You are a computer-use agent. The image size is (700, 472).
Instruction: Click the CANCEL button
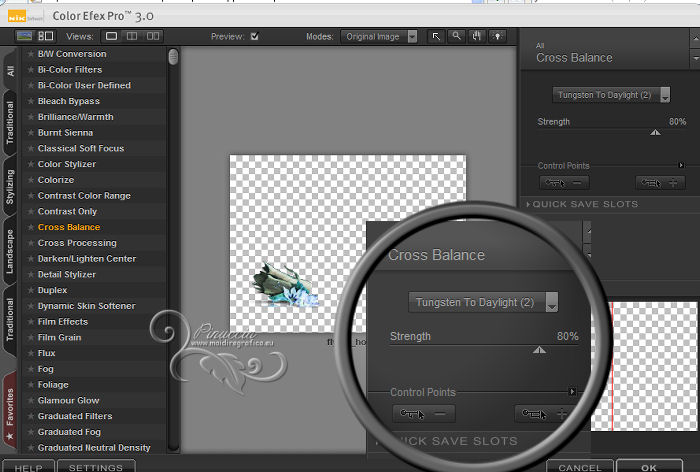579,467
